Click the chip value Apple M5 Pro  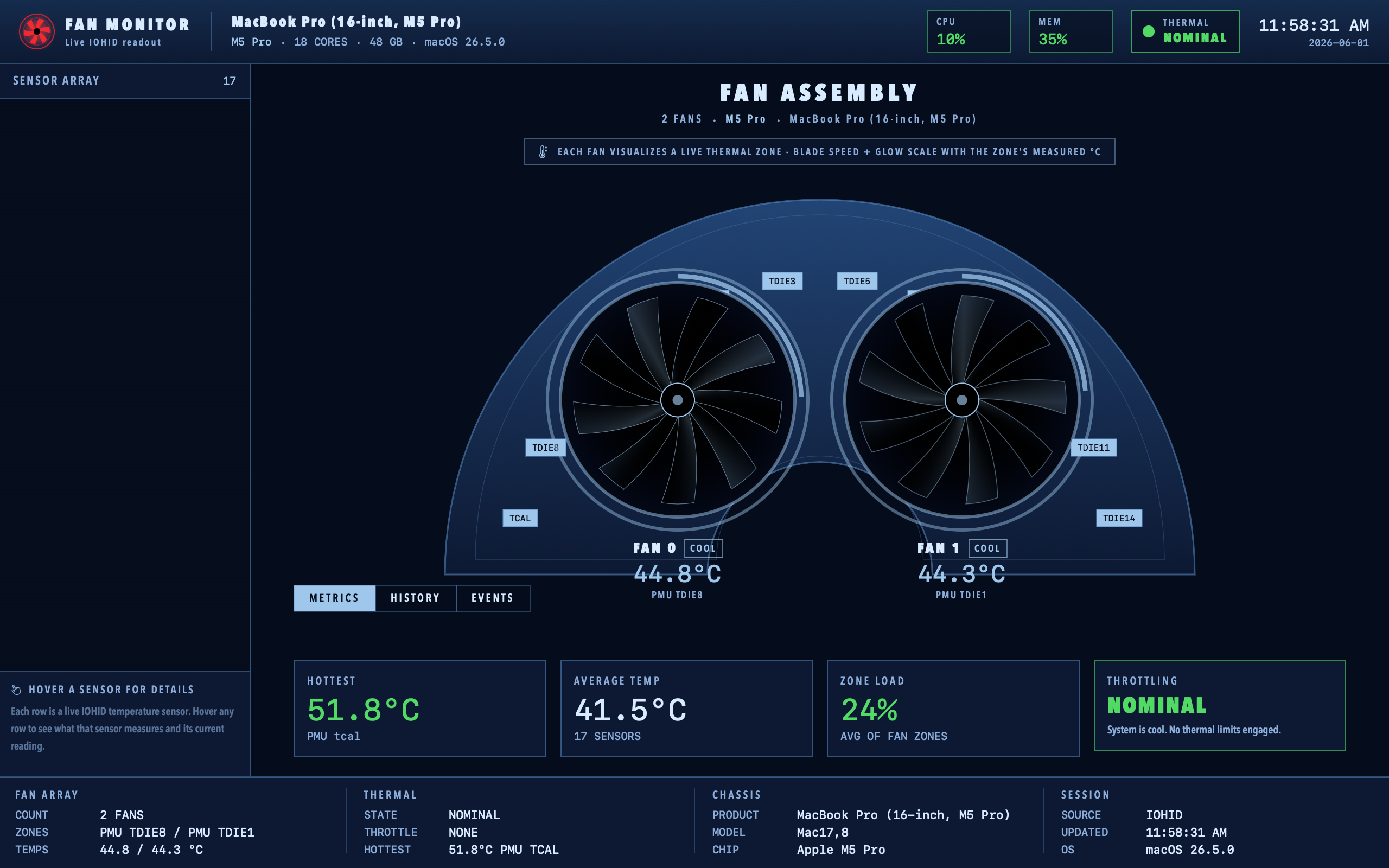click(x=841, y=850)
